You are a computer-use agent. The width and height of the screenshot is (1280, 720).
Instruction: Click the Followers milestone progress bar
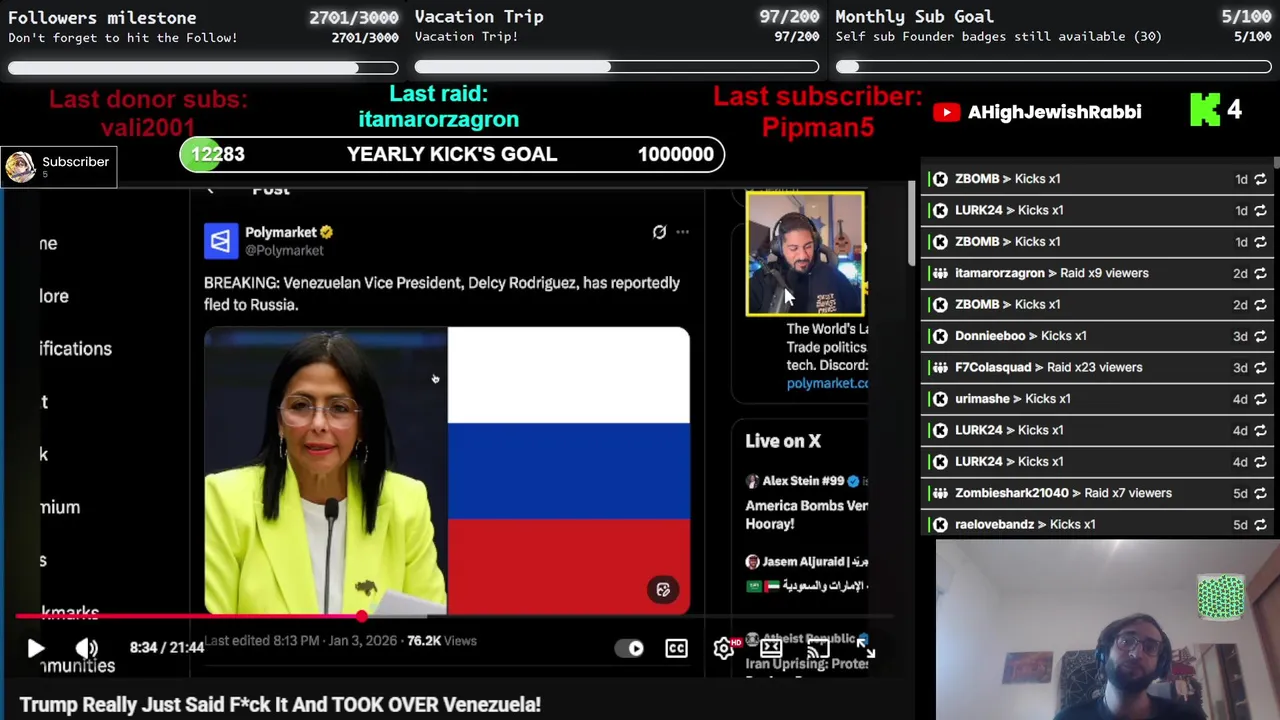pyautogui.click(x=203, y=68)
